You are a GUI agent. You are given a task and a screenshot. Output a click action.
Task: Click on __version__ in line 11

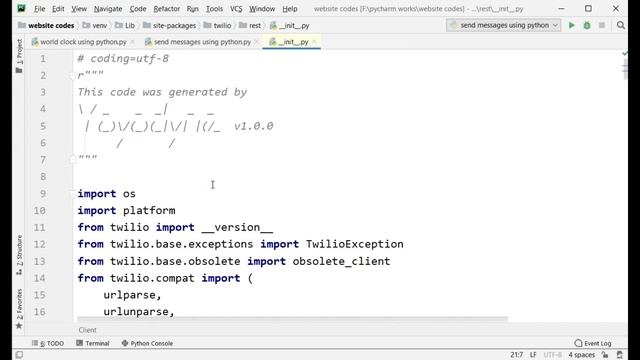[237, 227]
